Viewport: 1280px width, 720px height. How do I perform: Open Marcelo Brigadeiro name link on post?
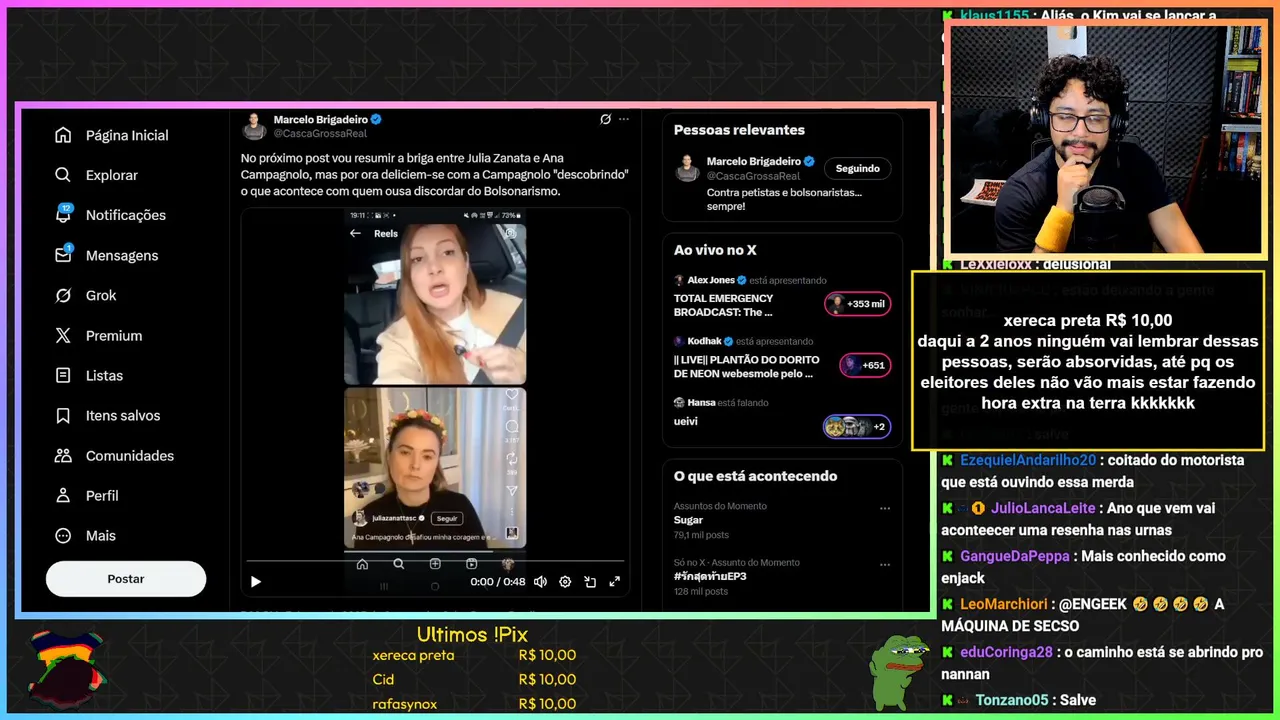(321, 119)
